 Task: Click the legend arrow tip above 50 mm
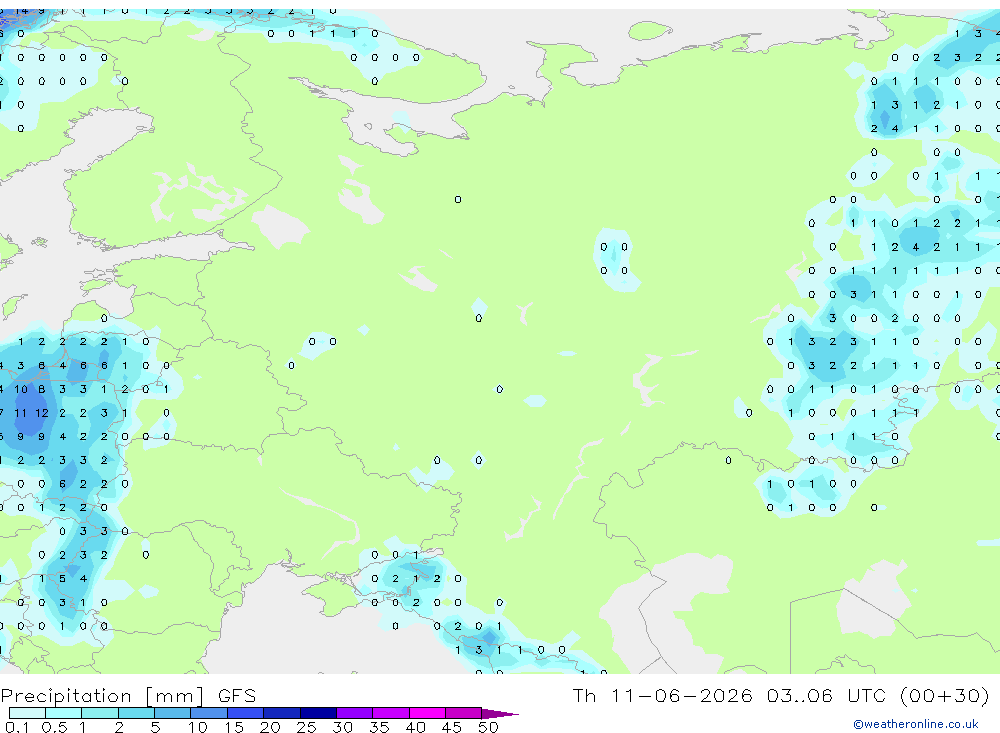coord(500,714)
